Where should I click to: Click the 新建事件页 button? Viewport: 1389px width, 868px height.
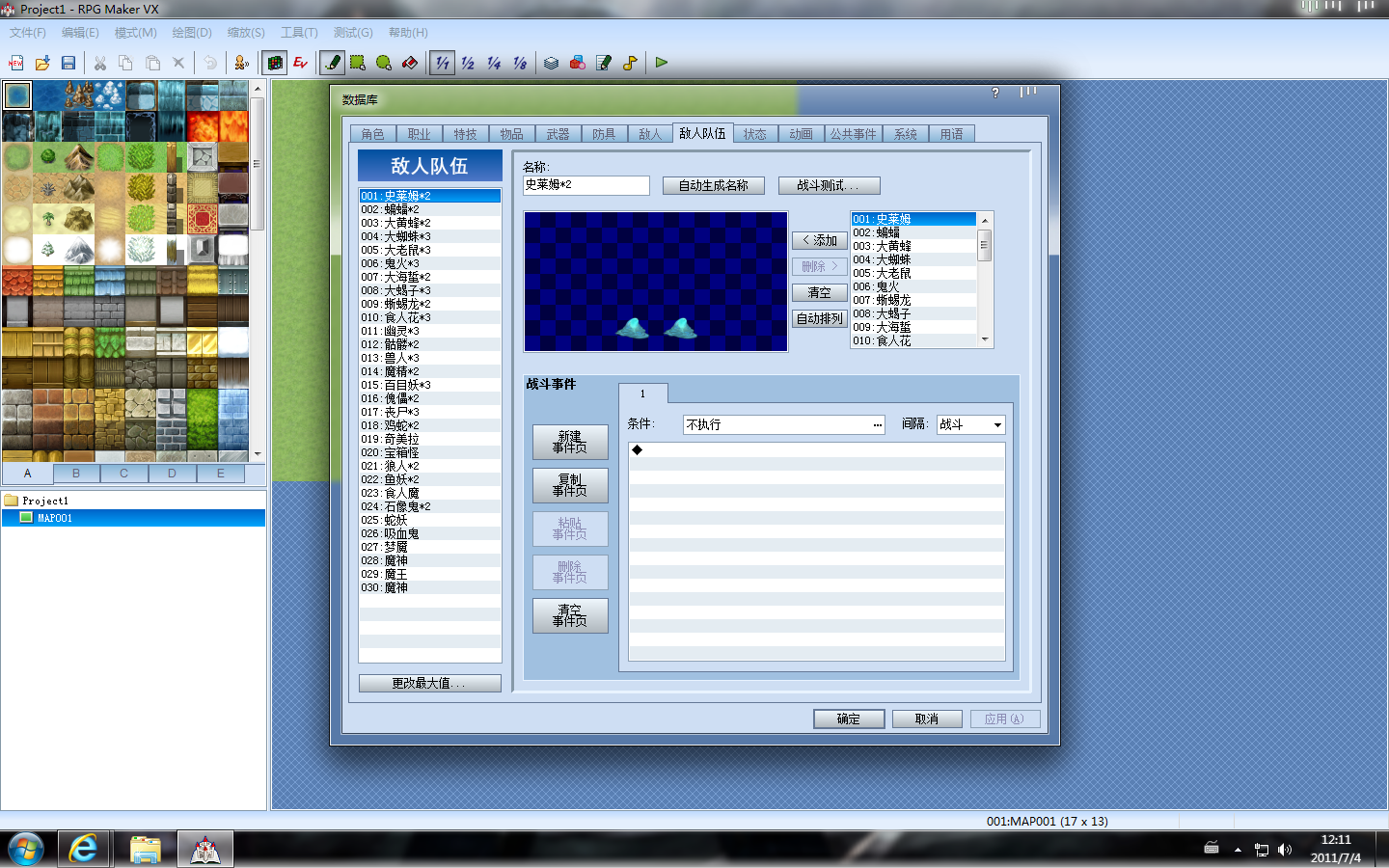point(570,442)
